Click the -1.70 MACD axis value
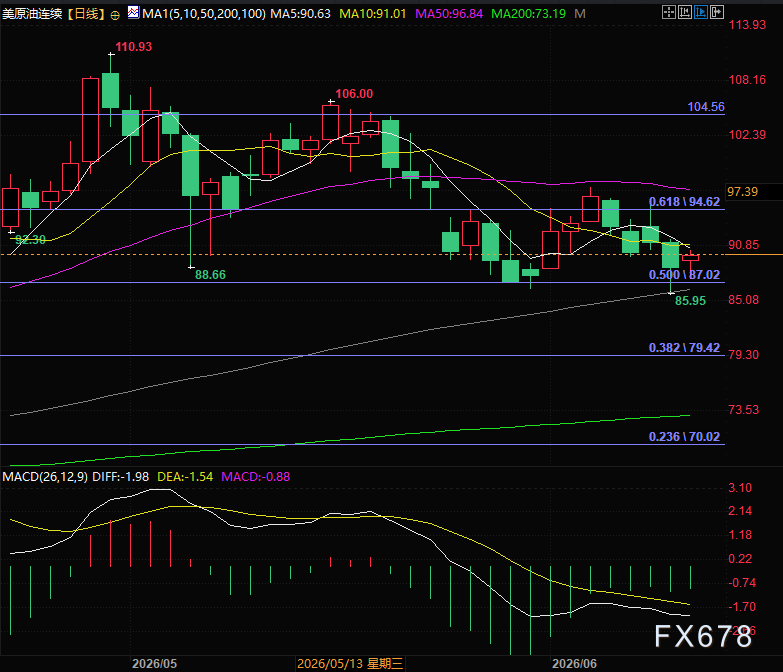Viewport: 783px width, 672px height. [x=742, y=607]
